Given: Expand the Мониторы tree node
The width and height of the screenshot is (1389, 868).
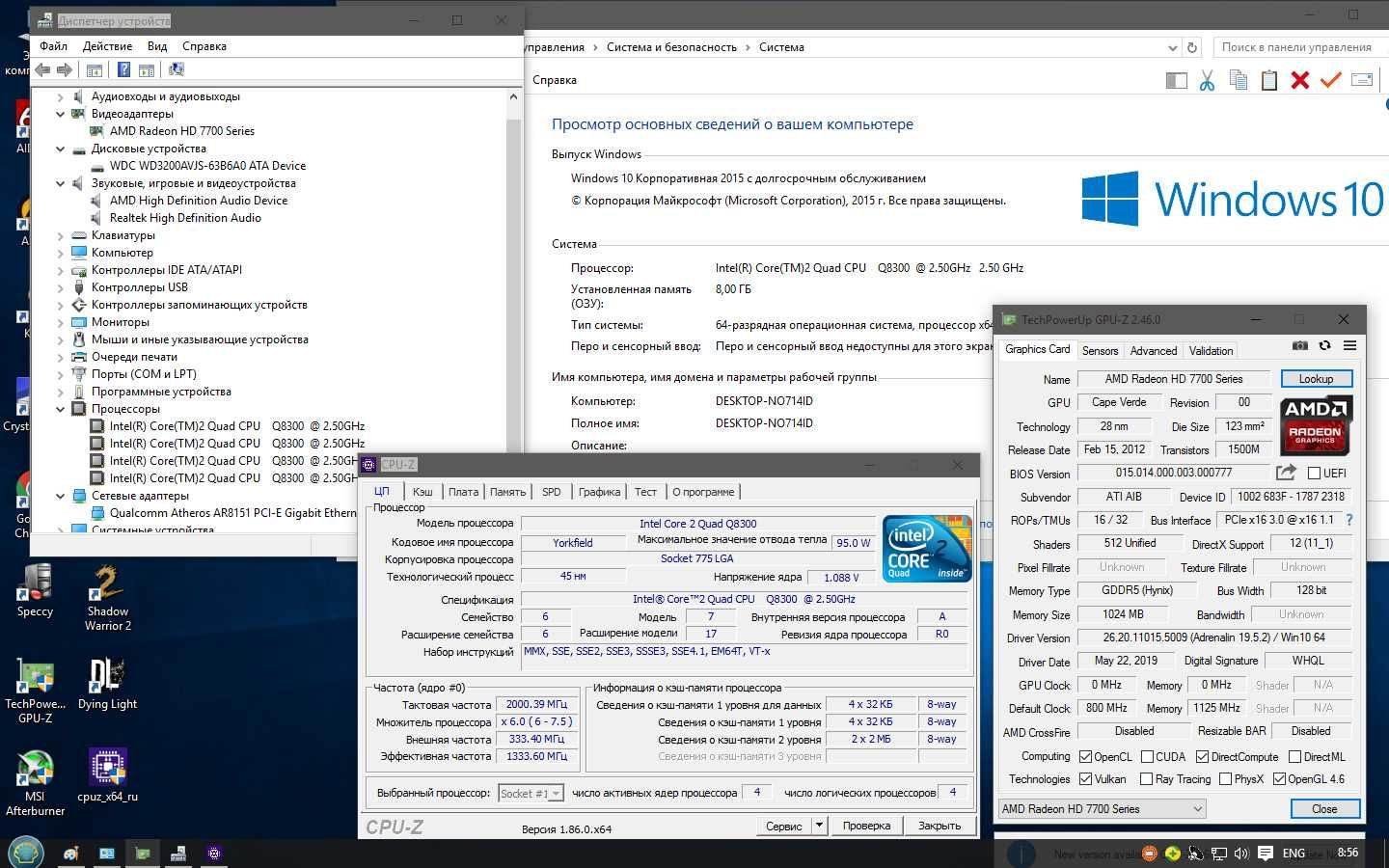Looking at the screenshot, I should [60, 322].
